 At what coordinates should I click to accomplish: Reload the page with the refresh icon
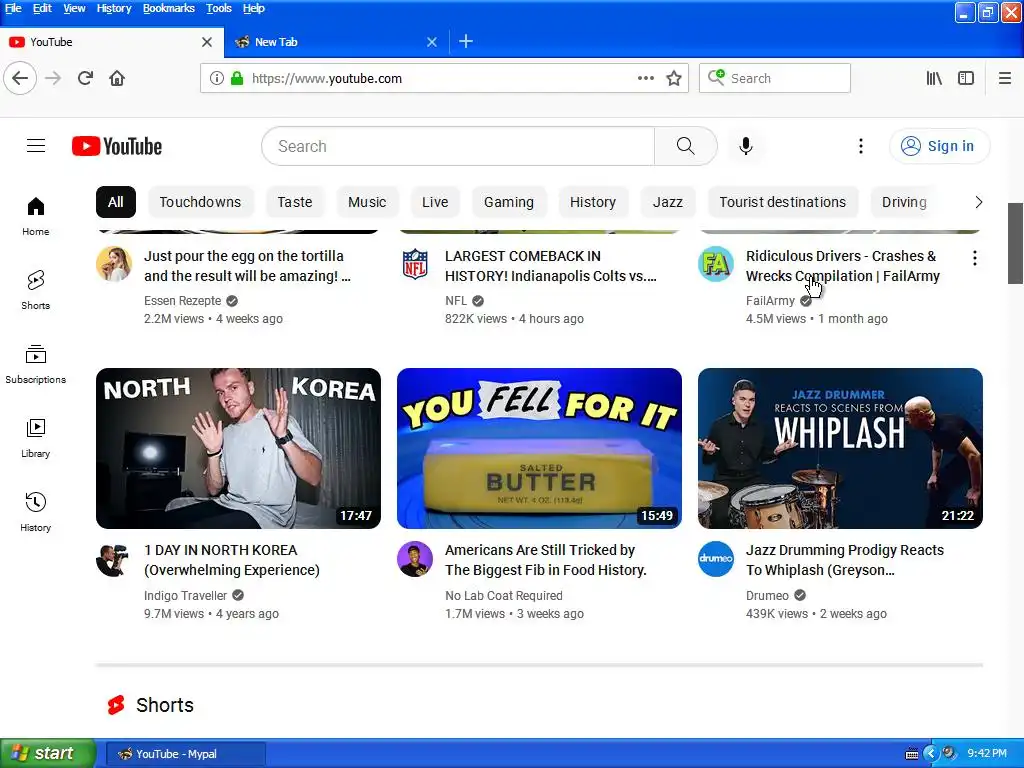(85, 78)
